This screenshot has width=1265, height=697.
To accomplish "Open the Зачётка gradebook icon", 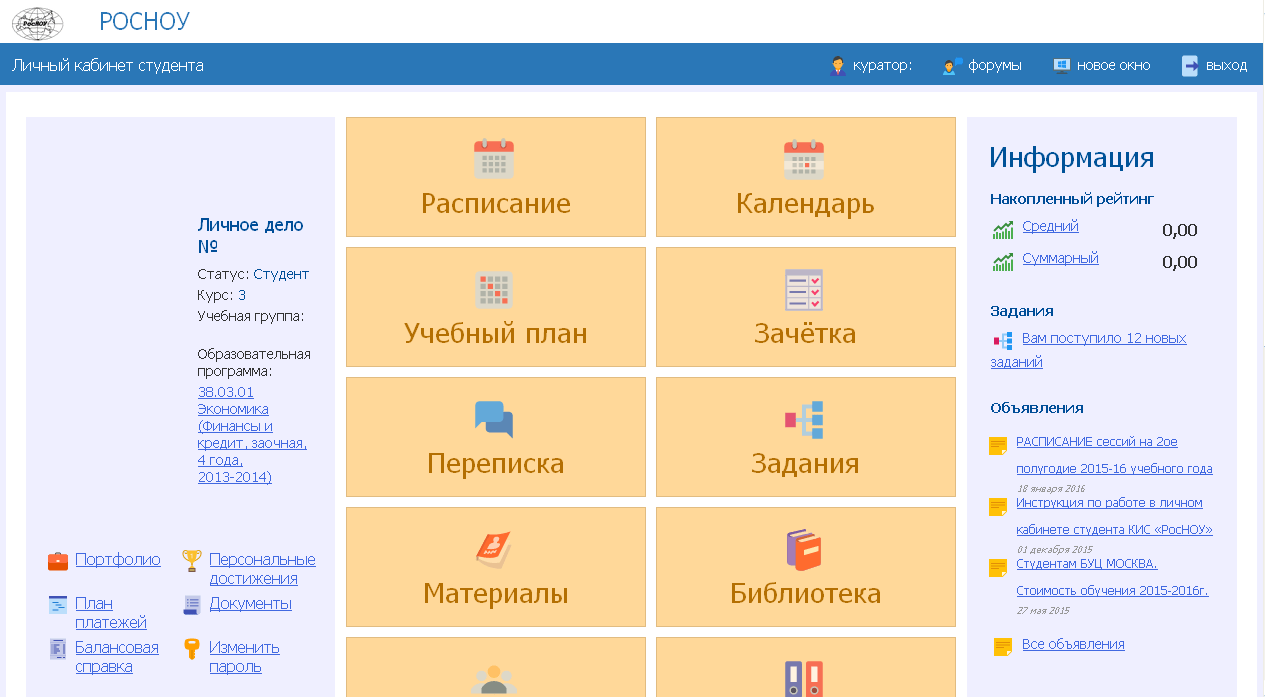I will click(804, 290).
